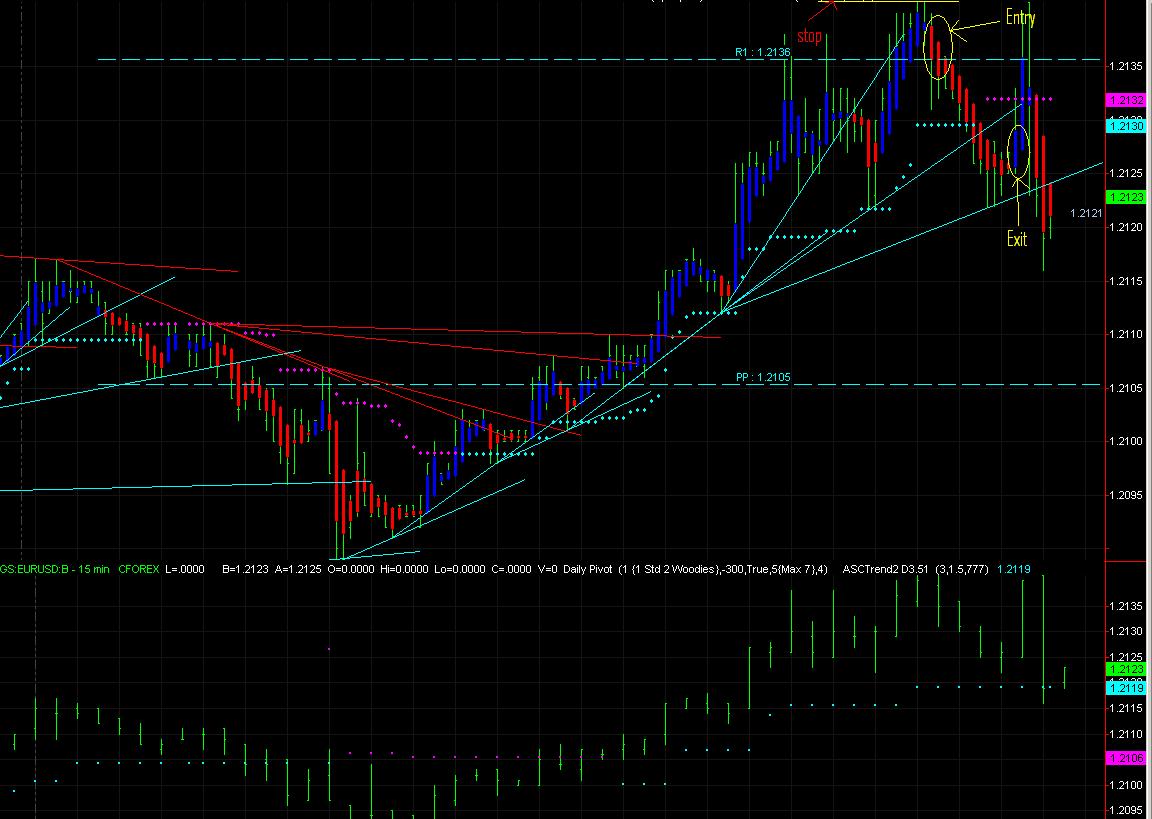
Task: Open the Daily Pivot indicator label
Action: [695, 569]
